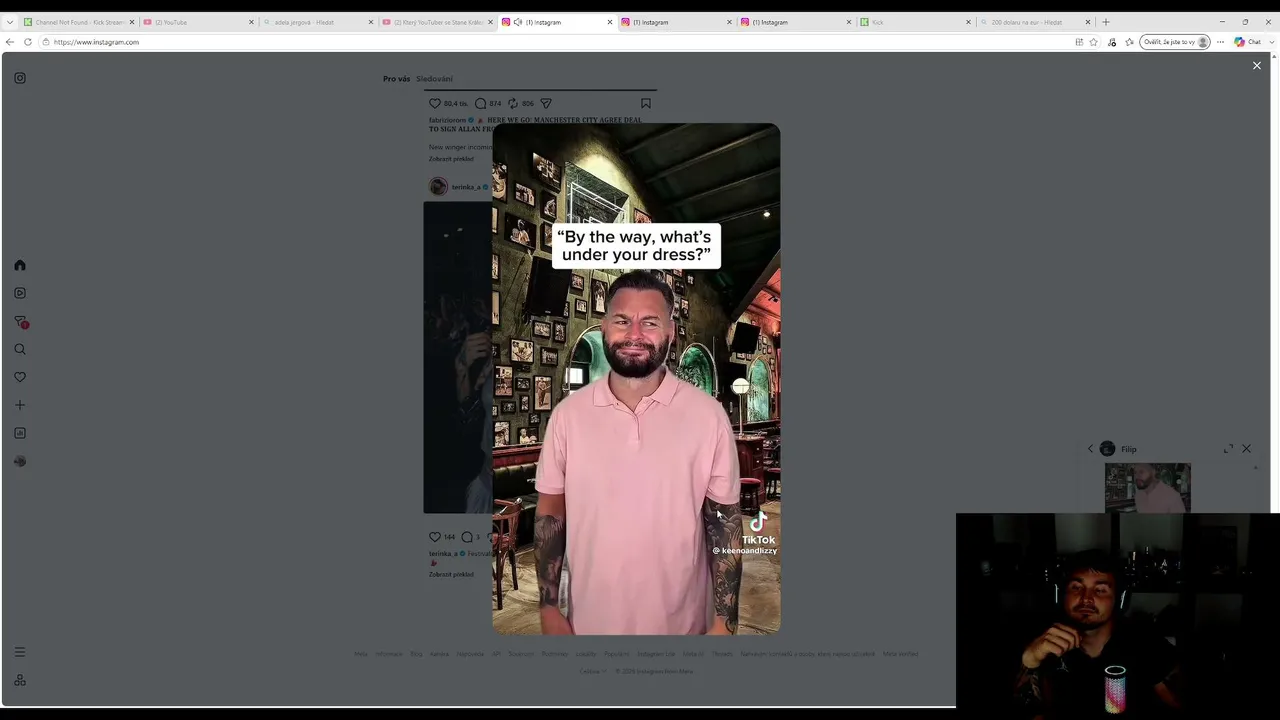Image resolution: width=1280 pixels, height=720 pixels.
Task: Open the browser profile verification button
Action: pos(1175,42)
